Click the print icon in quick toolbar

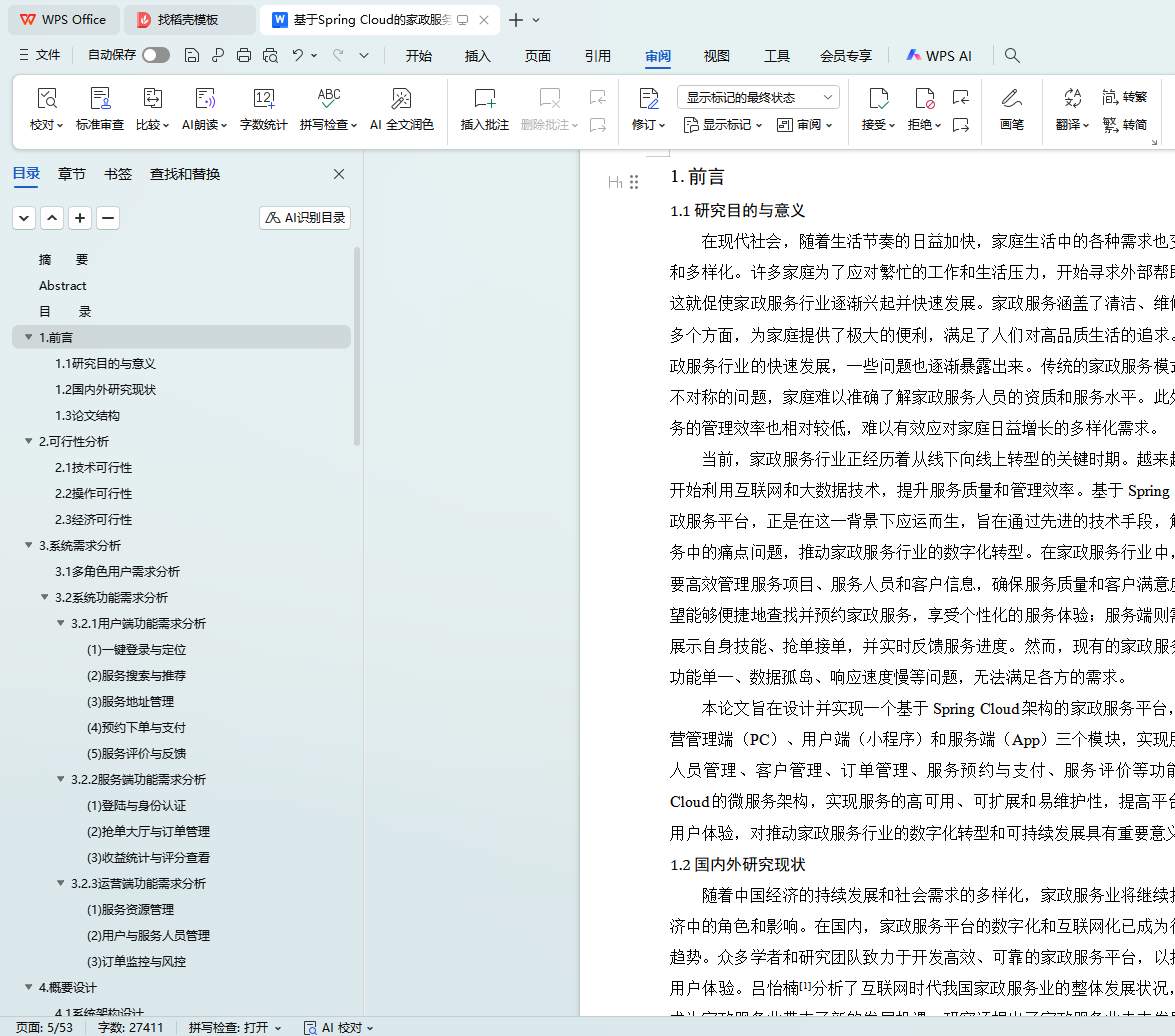244,56
